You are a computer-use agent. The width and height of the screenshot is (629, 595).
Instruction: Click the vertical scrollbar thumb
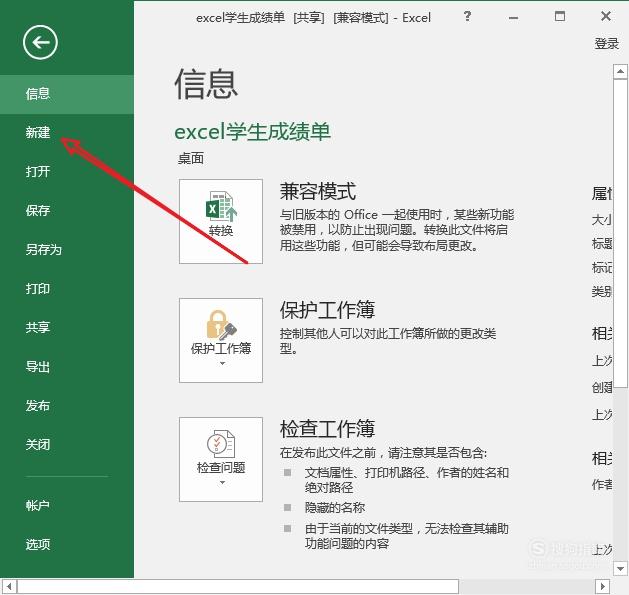[620, 233]
